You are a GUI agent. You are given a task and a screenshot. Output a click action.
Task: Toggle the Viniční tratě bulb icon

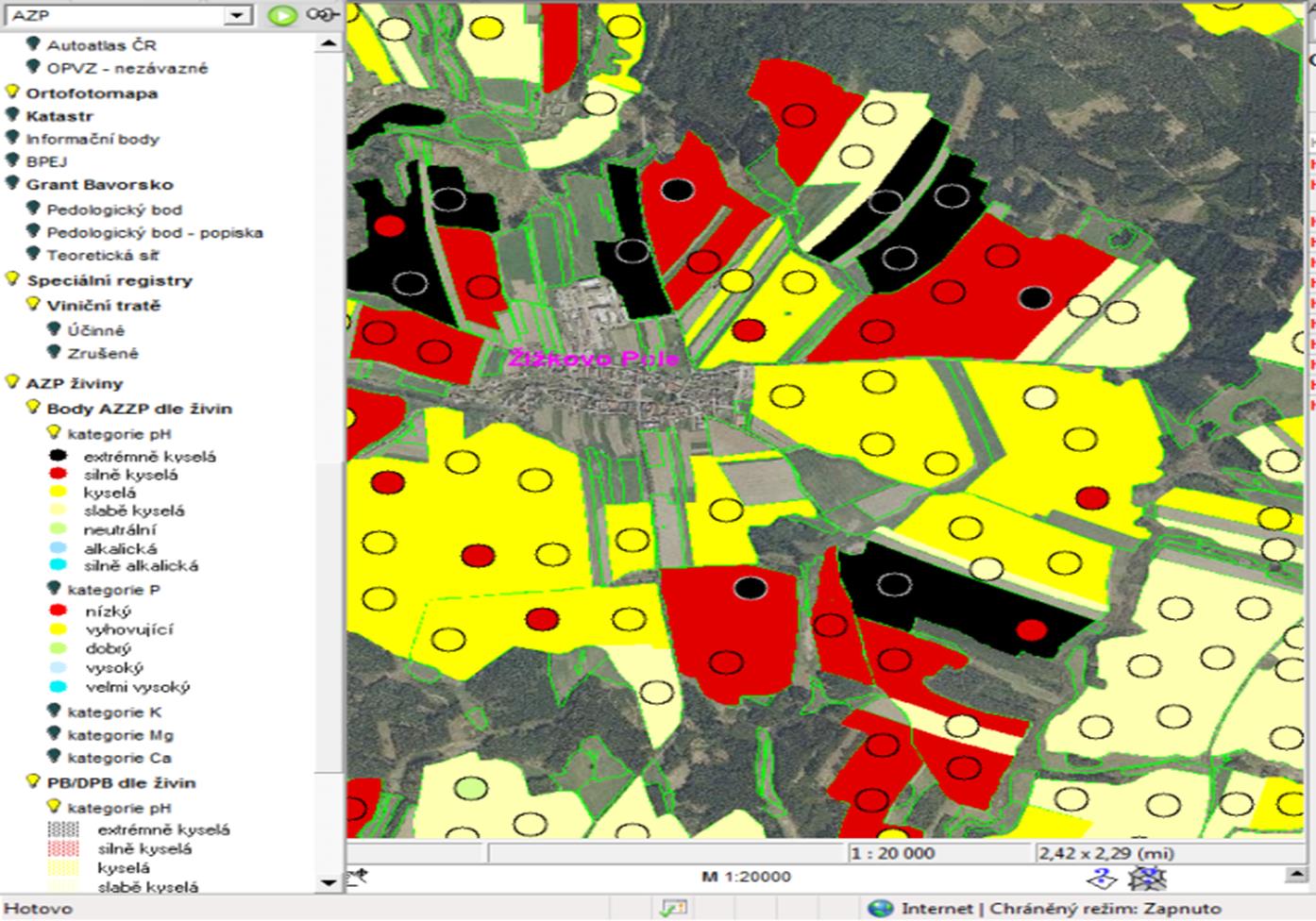tap(33, 305)
